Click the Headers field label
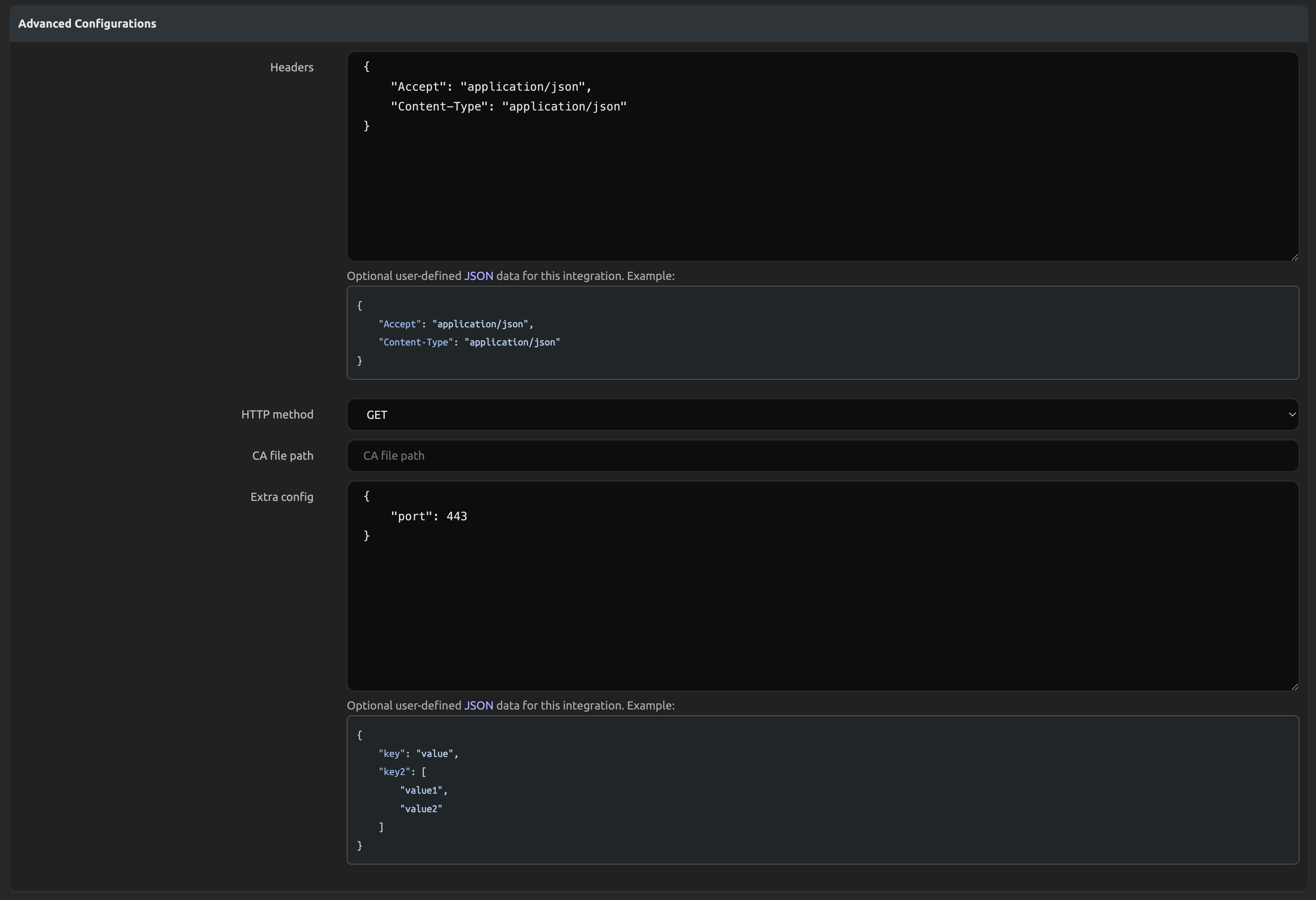The image size is (1316, 900). [291, 67]
